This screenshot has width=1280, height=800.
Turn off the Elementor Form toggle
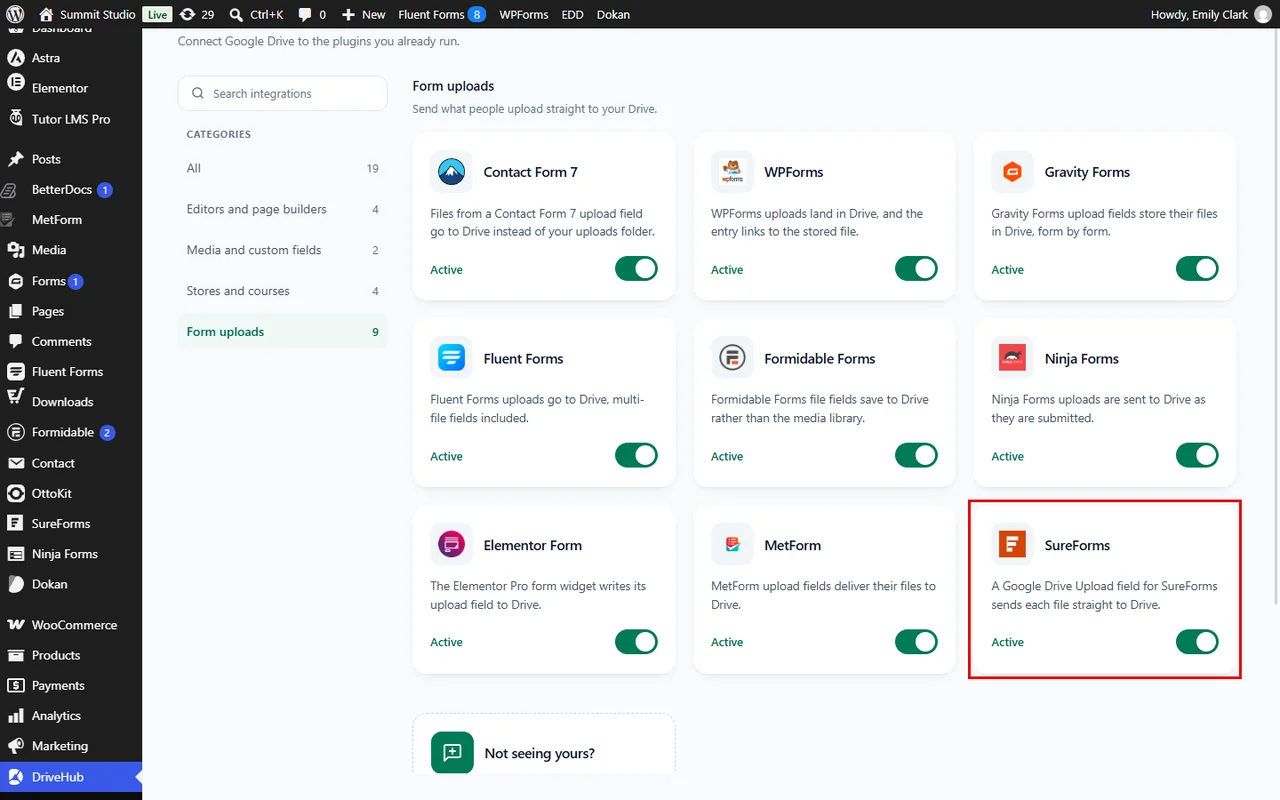[636, 642]
